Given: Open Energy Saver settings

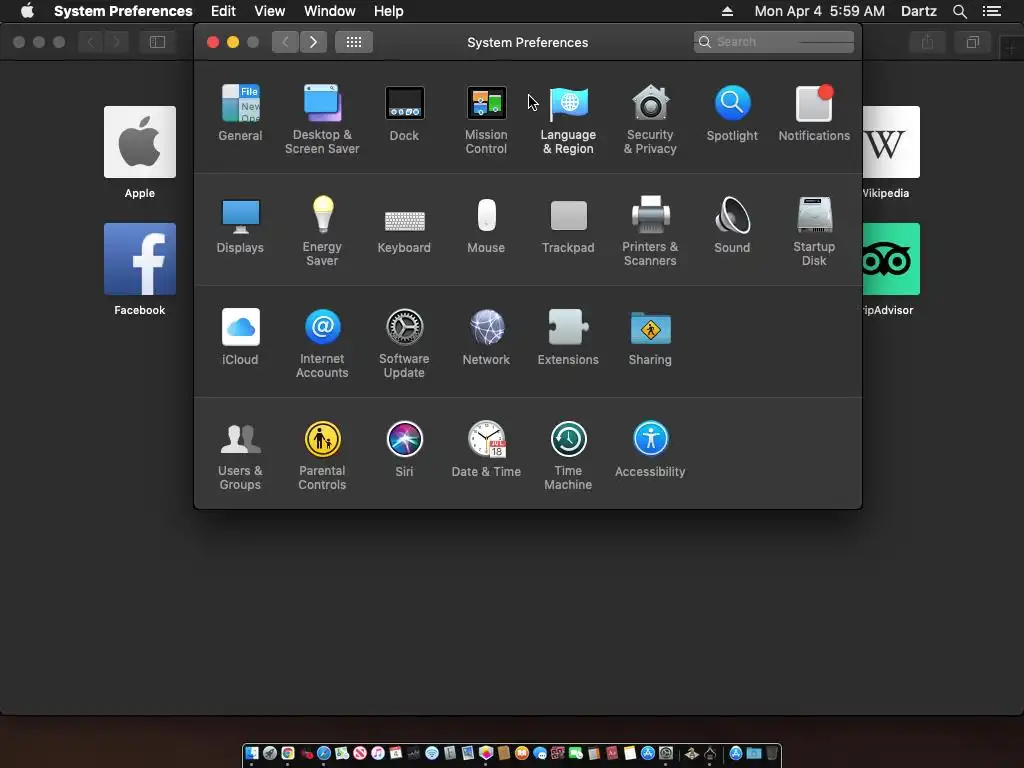Looking at the screenshot, I should 322,231.
